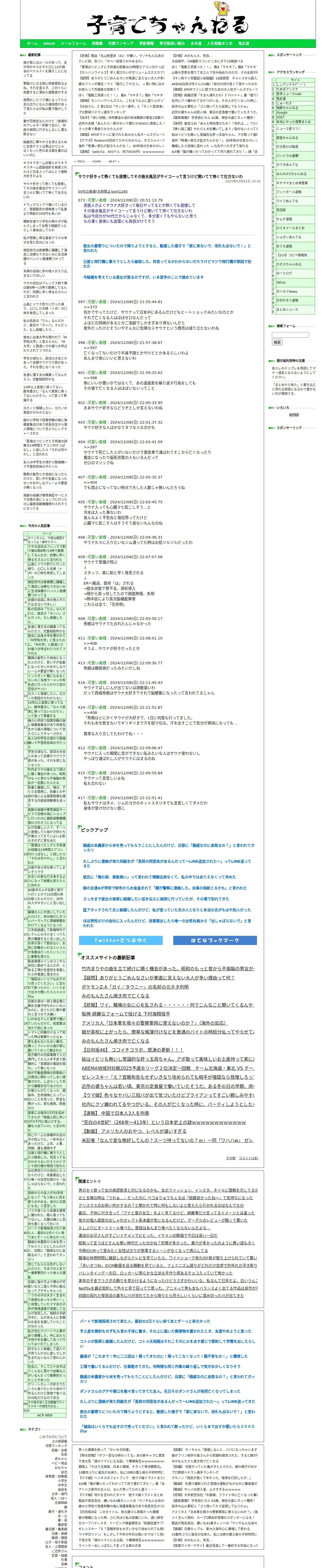Open 哲学ニュースnwk in the access ranking
Image resolution: width=336 pixels, height=1568 pixels.
point(289,94)
